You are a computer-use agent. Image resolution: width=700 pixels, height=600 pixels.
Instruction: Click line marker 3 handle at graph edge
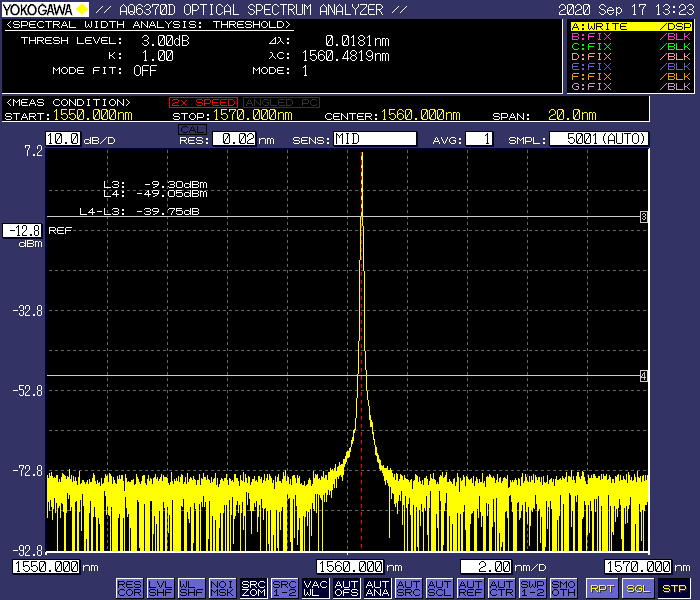(644, 217)
